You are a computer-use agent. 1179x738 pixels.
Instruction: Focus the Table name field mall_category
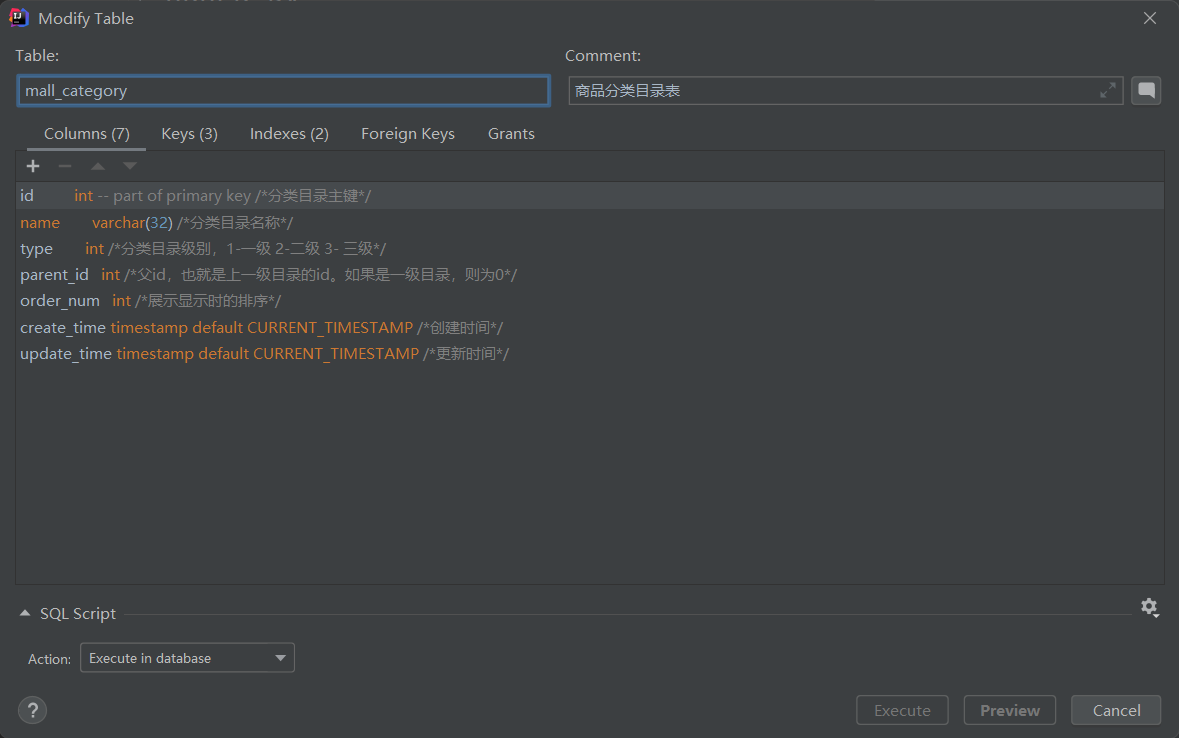click(x=283, y=91)
